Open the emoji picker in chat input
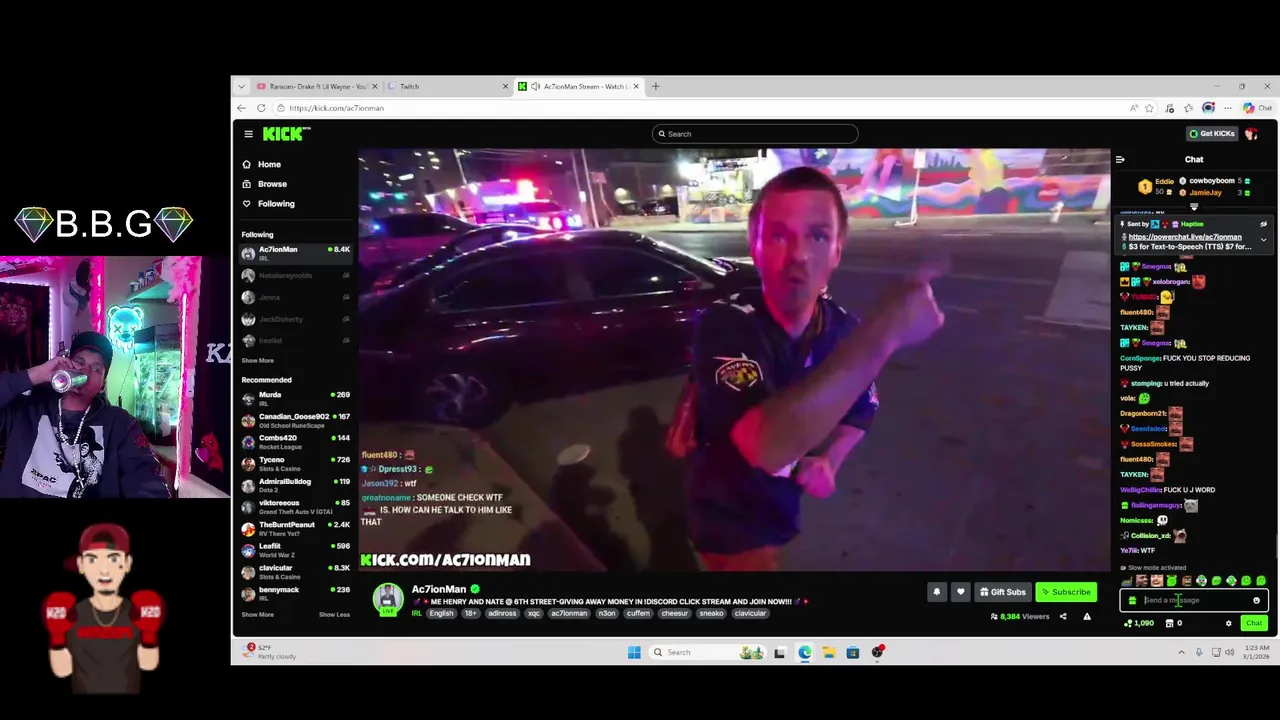Screen dimensions: 1280x720 click(1256, 601)
